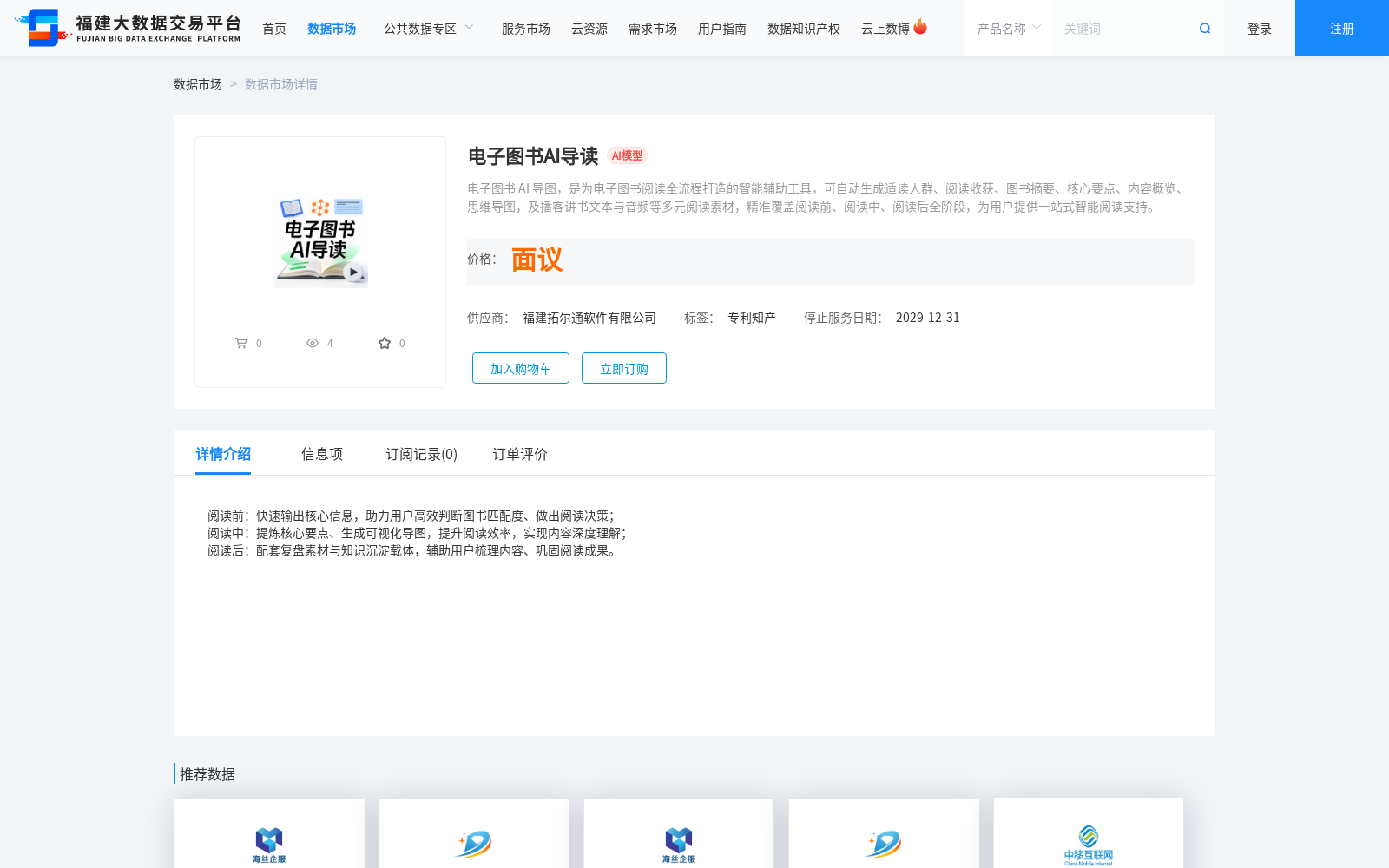Click the 立即订购 button

pos(624,368)
